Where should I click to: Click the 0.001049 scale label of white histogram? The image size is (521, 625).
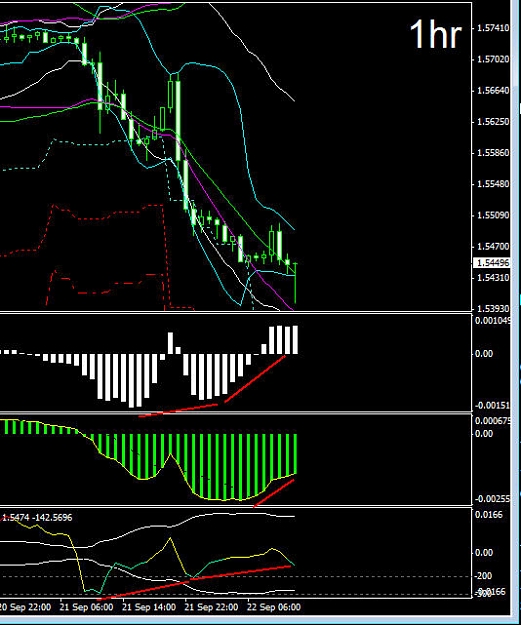click(x=493, y=321)
